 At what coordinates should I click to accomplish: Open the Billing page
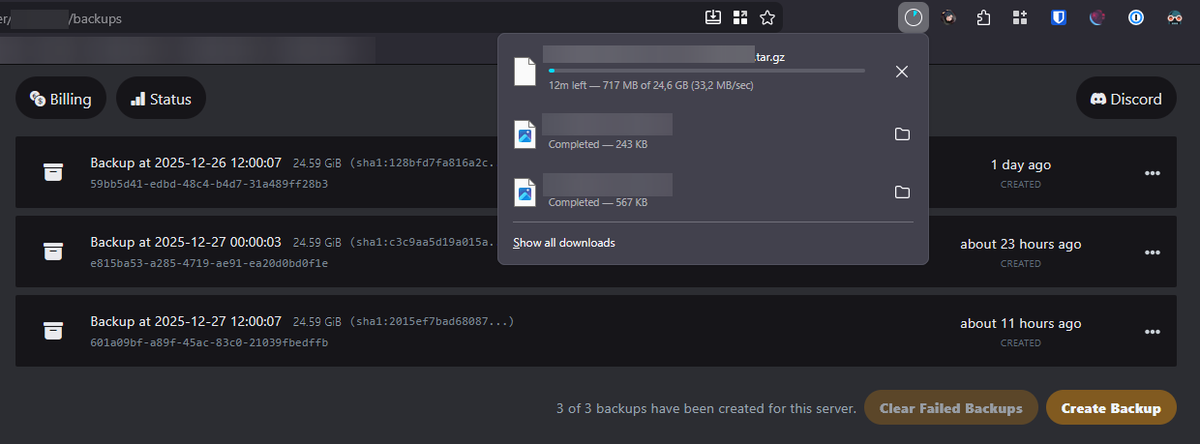[x=61, y=99]
